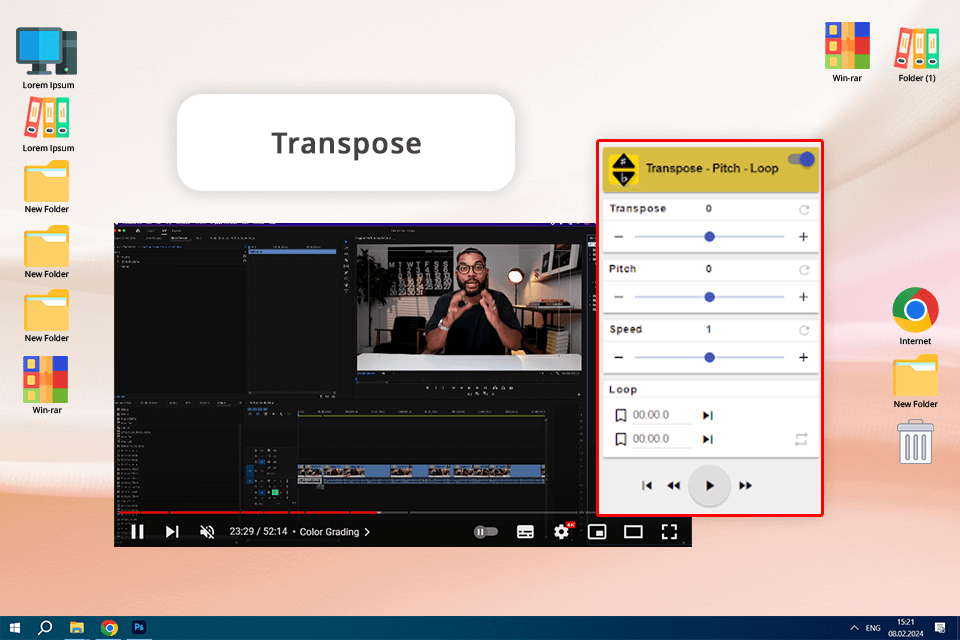Skip to start in extension panel
This screenshot has width=960, height=640.
[x=647, y=486]
